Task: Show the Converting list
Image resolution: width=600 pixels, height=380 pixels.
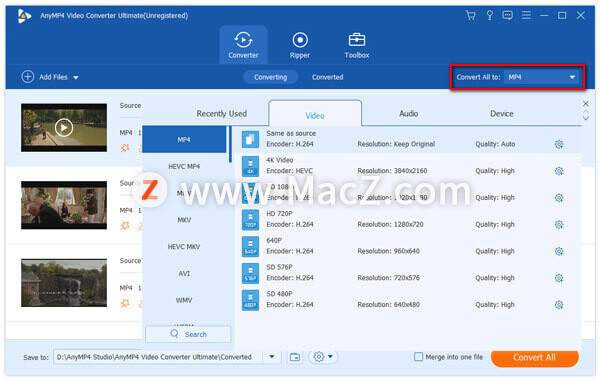Action: pyautogui.click(x=271, y=77)
